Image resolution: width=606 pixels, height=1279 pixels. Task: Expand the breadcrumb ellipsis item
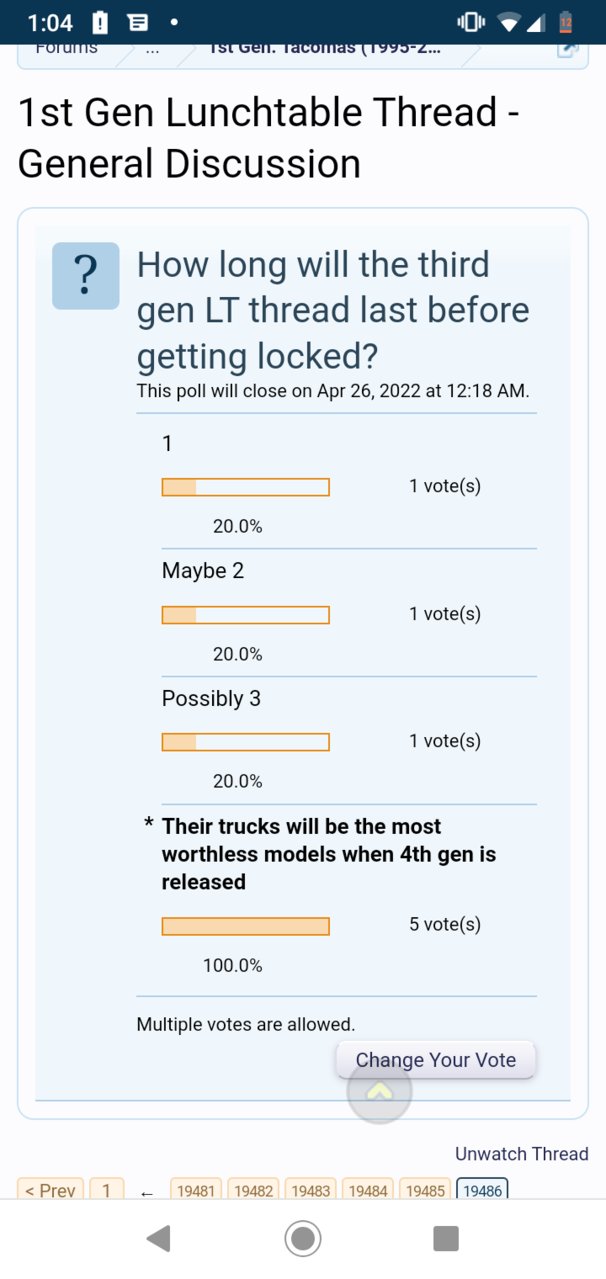tap(146, 47)
